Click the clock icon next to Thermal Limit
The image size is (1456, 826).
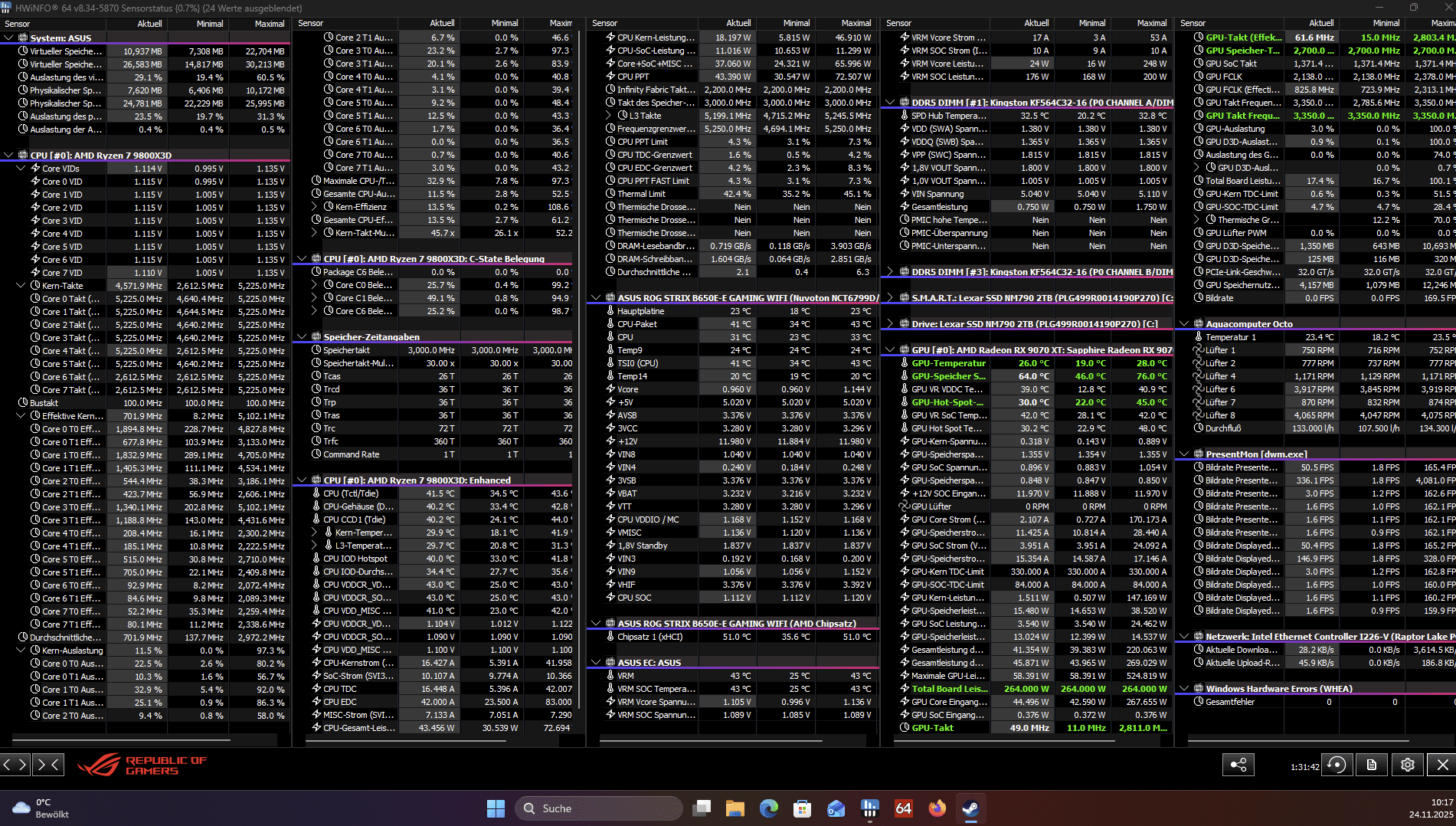(610, 194)
